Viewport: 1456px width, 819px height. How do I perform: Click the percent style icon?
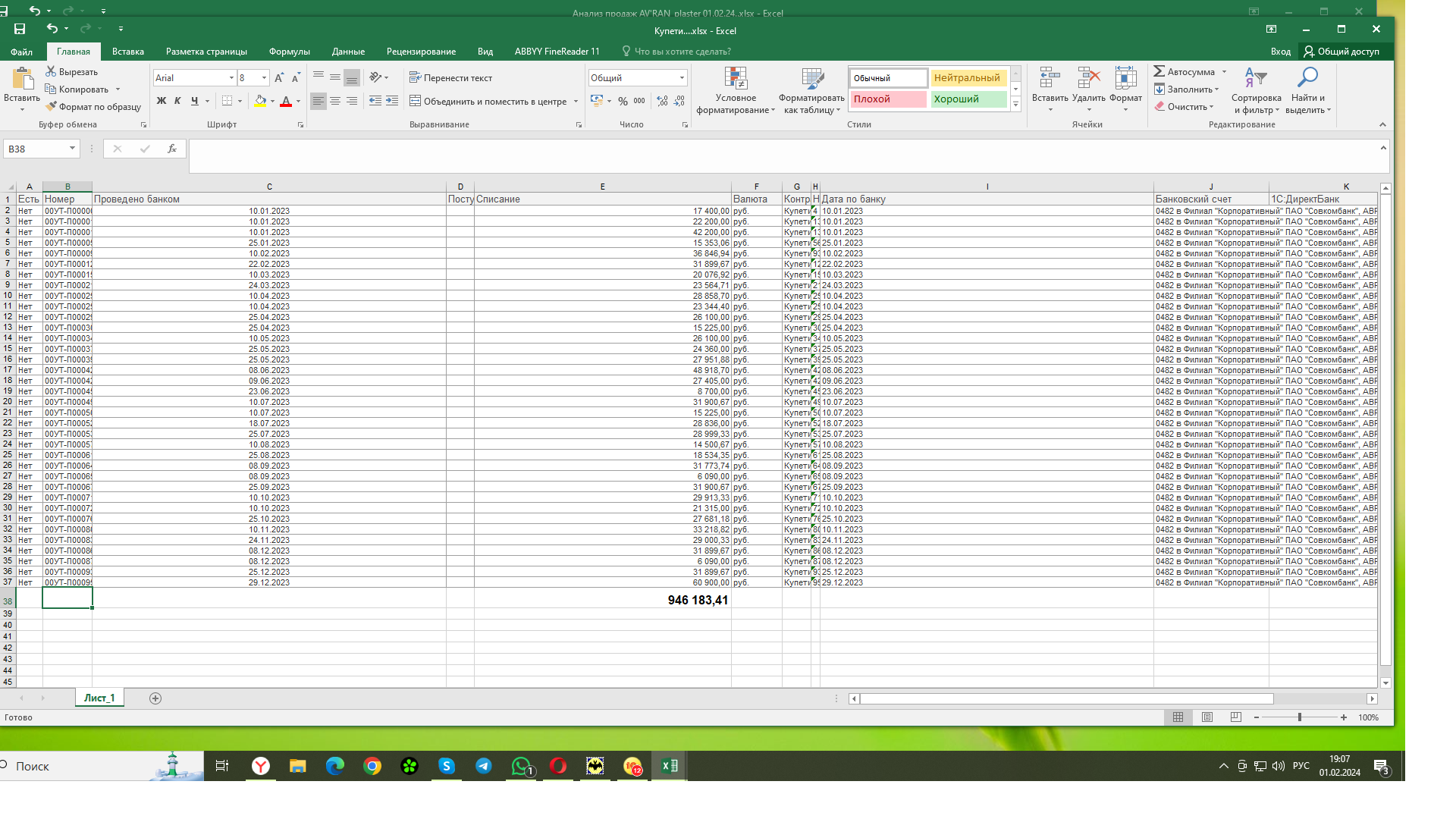point(623,101)
